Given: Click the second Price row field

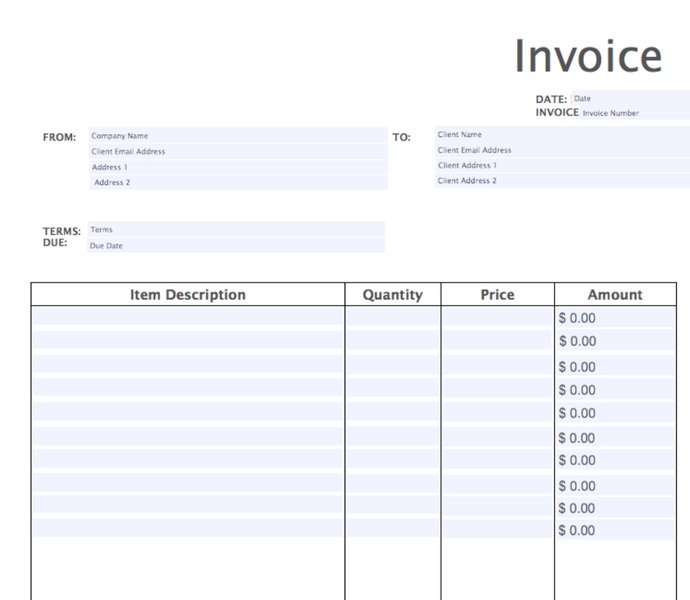Looking at the screenshot, I should coord(497,339).
